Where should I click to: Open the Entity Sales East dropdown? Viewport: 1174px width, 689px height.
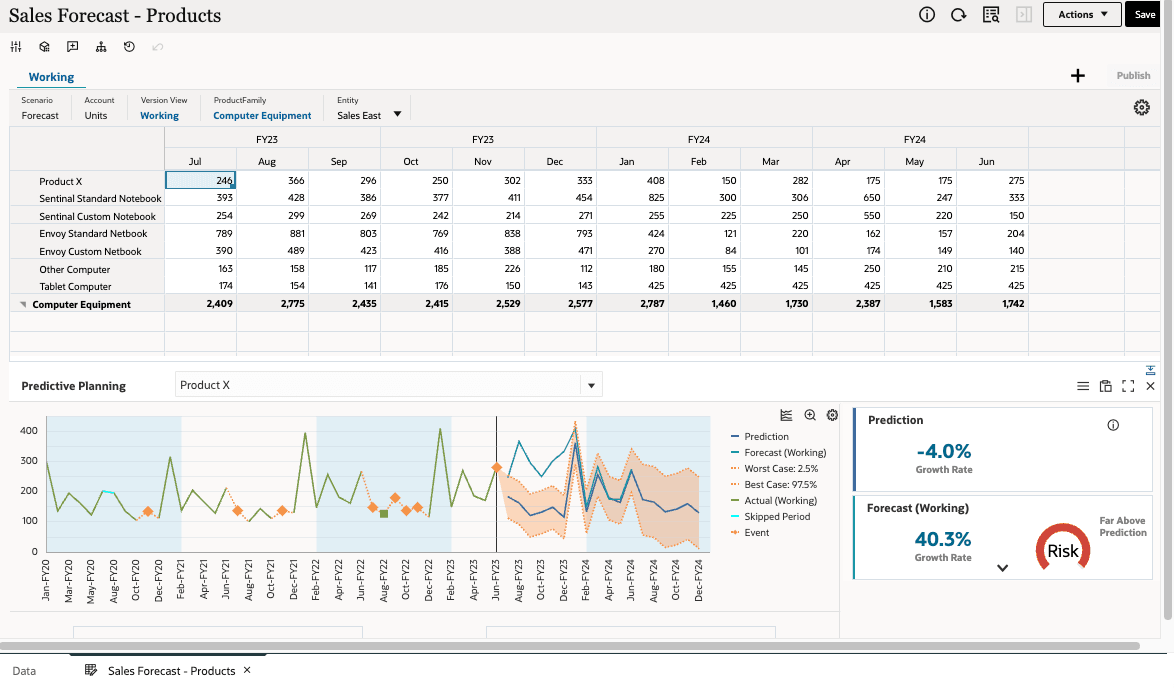click(x=397, y=115)
